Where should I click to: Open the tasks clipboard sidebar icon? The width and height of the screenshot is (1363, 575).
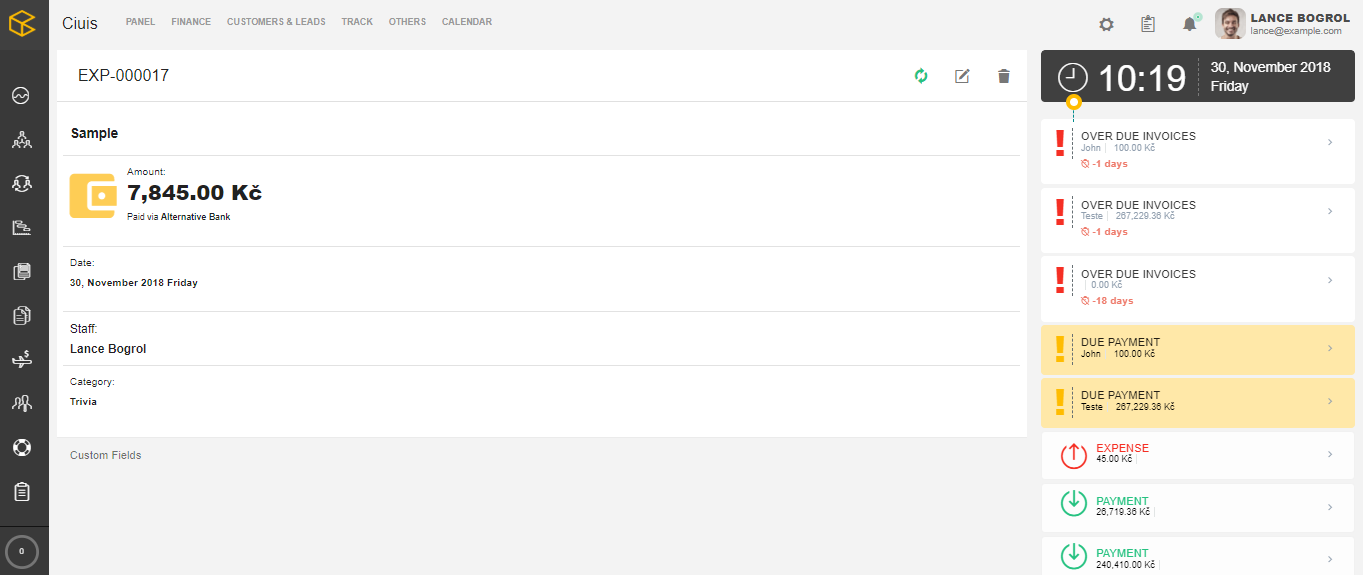(21, 491)
